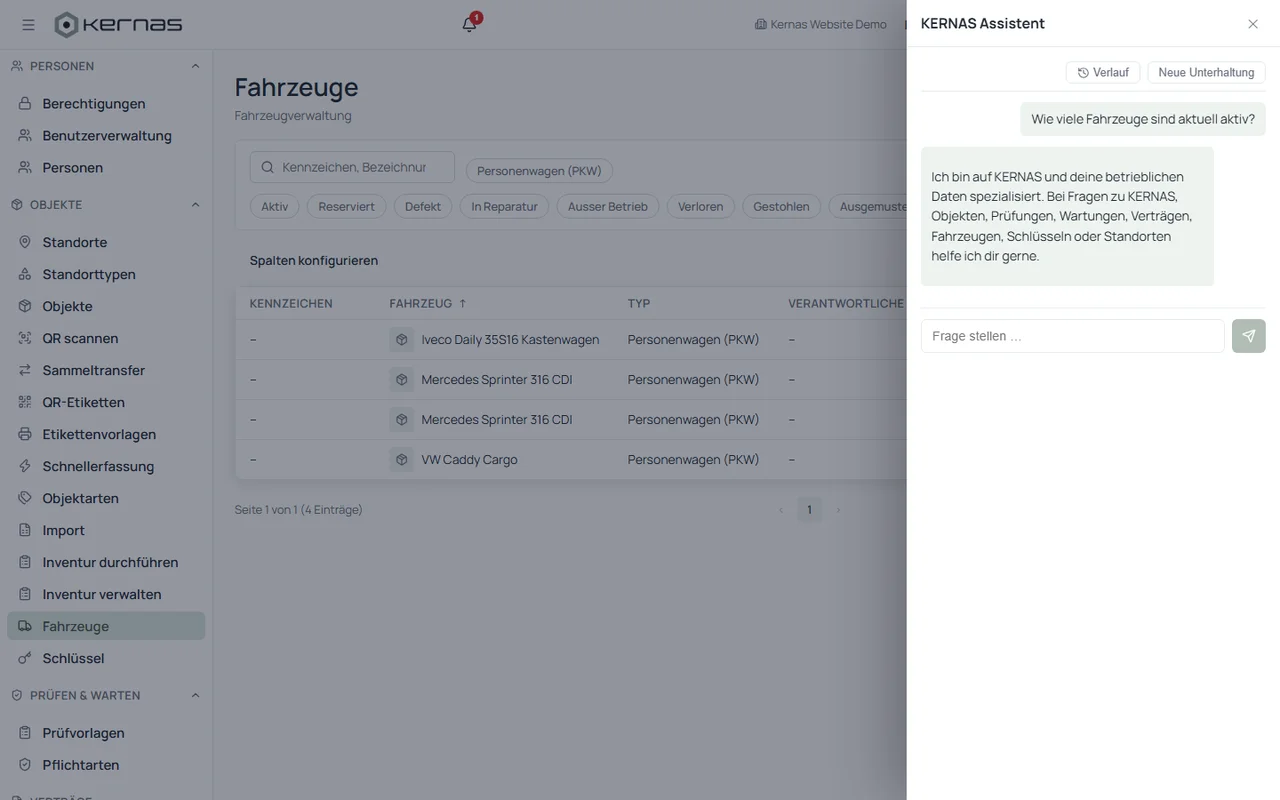
Task: Toggle the Ausser Betrieb filter chip
Action: tap(608, 206)
